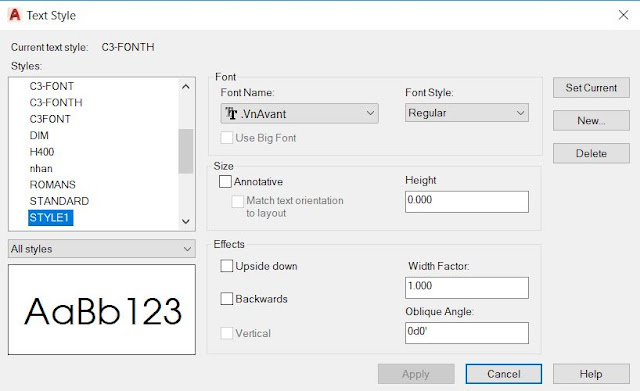Select STANDARD style in list
The height and width of the screenshot is (391, 640).
point(59,201)
